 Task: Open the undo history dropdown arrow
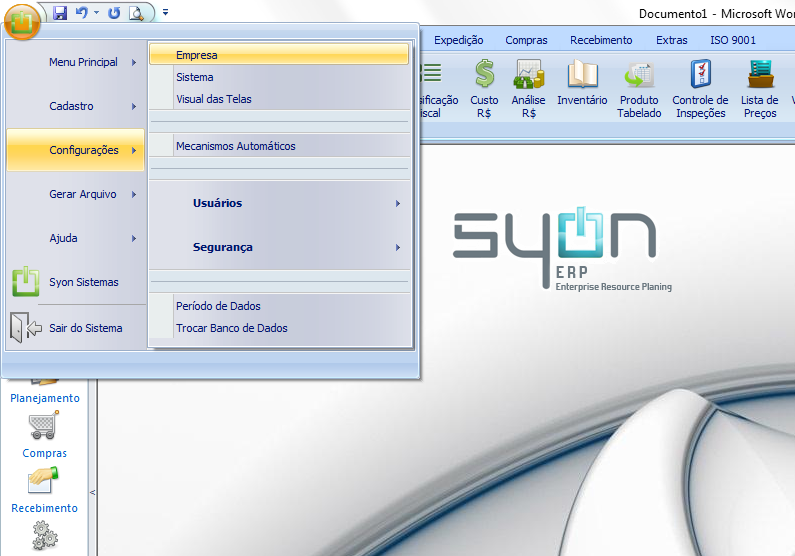(x=97, y=13)
